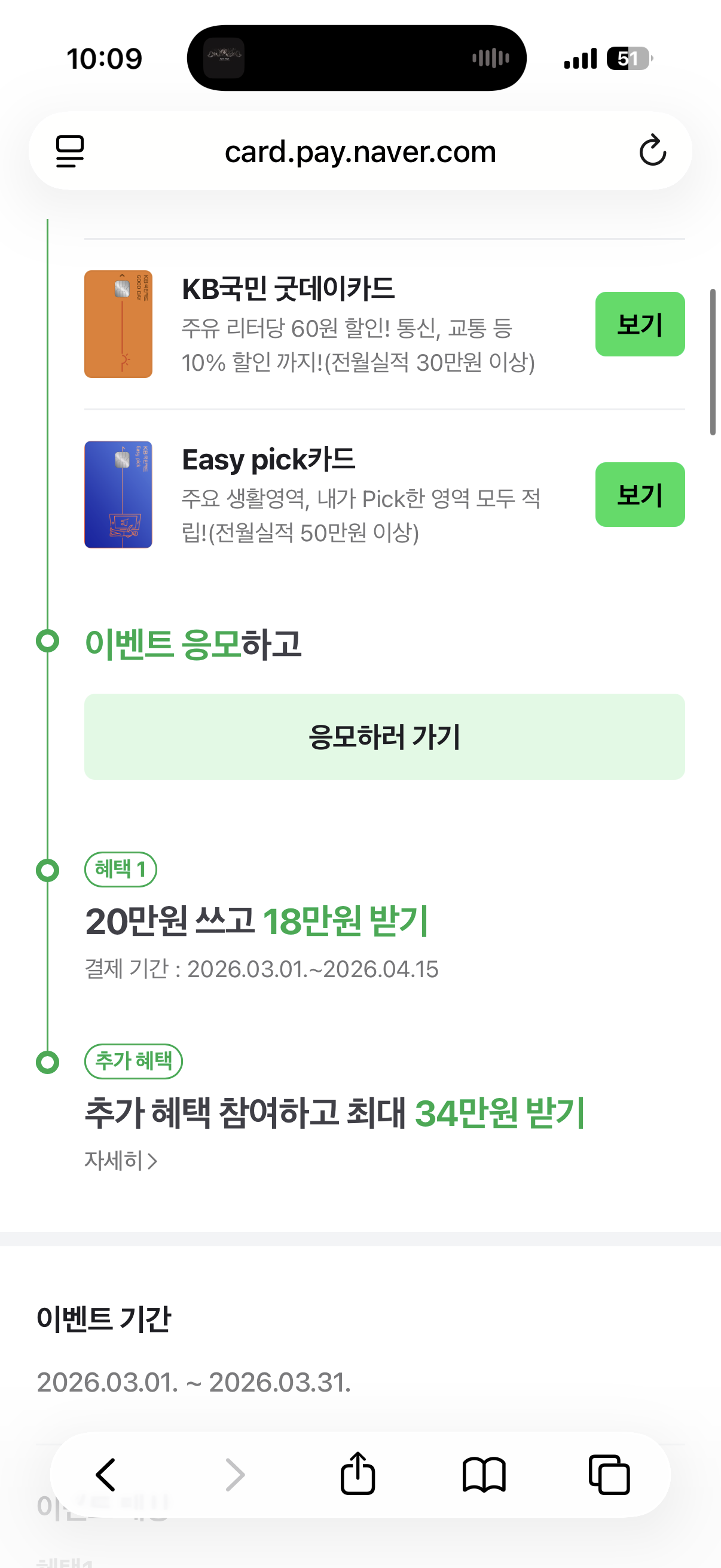Tap the 응모하러 가기 button
Viewport: 721px width, 1568px height.
(384, 737)
